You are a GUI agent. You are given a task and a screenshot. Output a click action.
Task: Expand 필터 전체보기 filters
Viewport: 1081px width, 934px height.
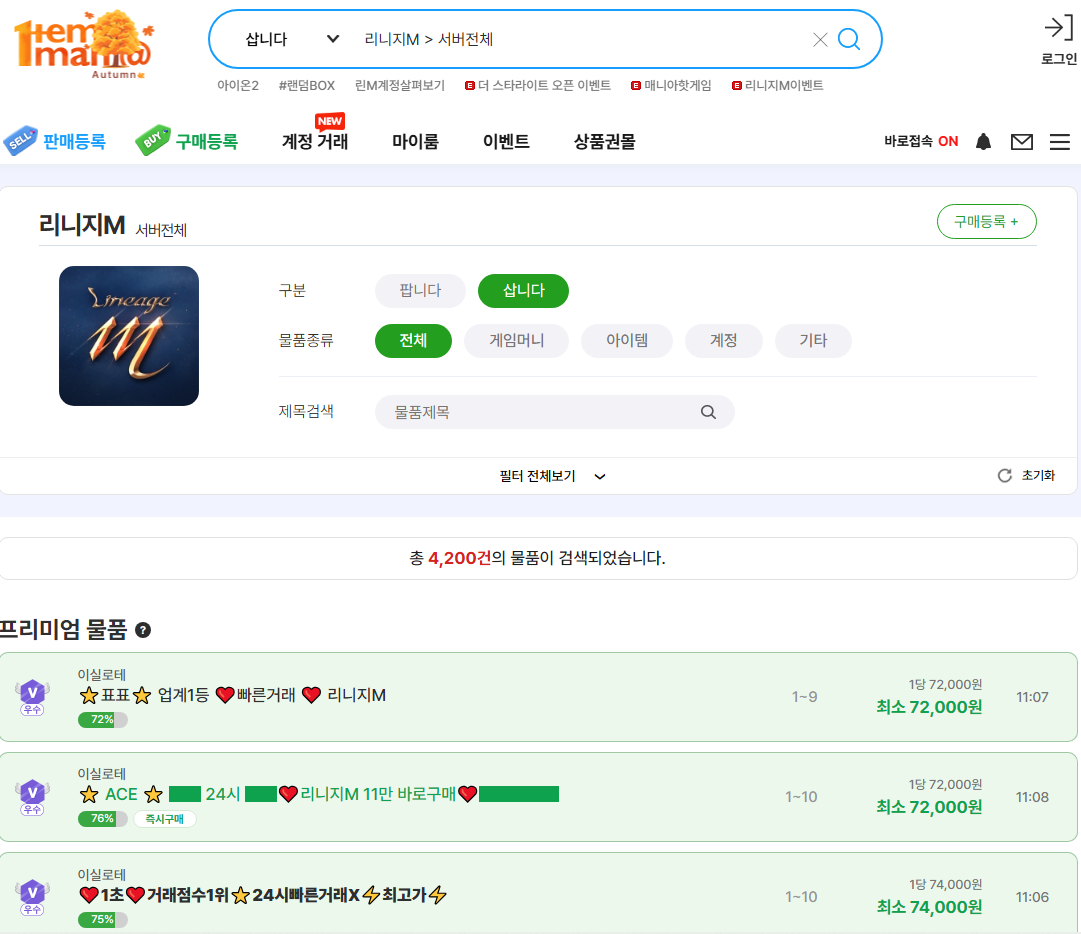coord(552,476)
